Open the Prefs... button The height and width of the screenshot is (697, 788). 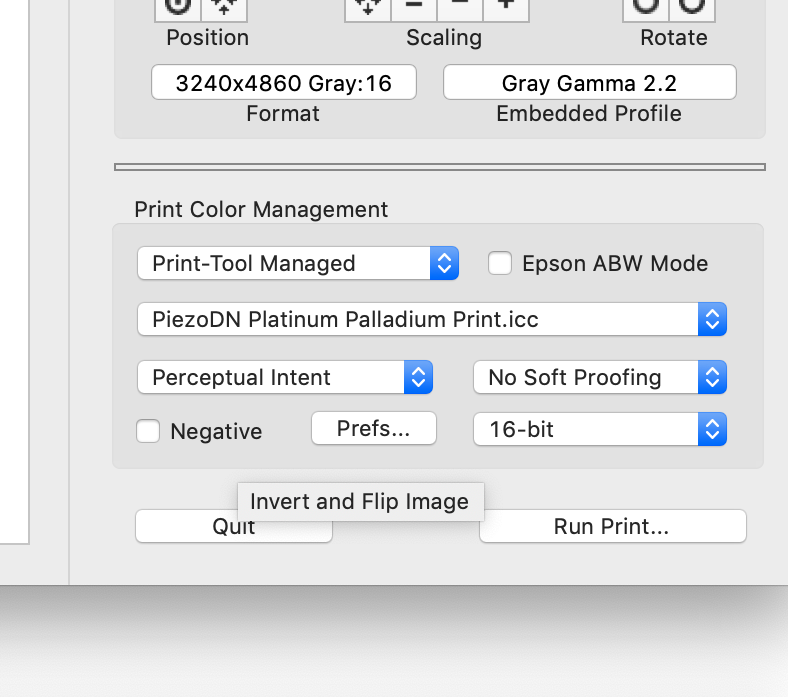coord(374,429)
